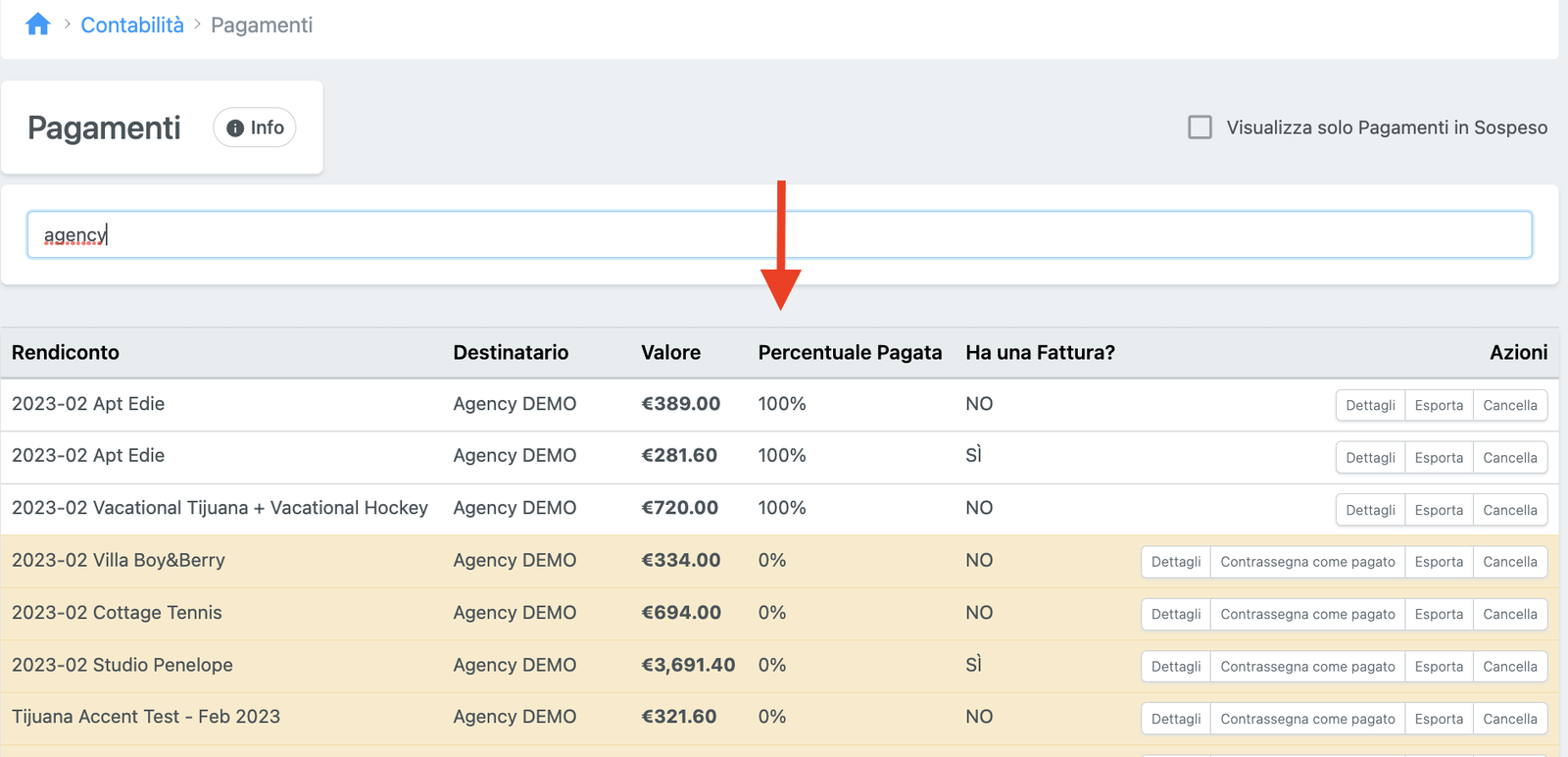Export the €281.60 Apt Edie payment
The width and height of the screenshot is (1568, 757).
coord(1438,458)
